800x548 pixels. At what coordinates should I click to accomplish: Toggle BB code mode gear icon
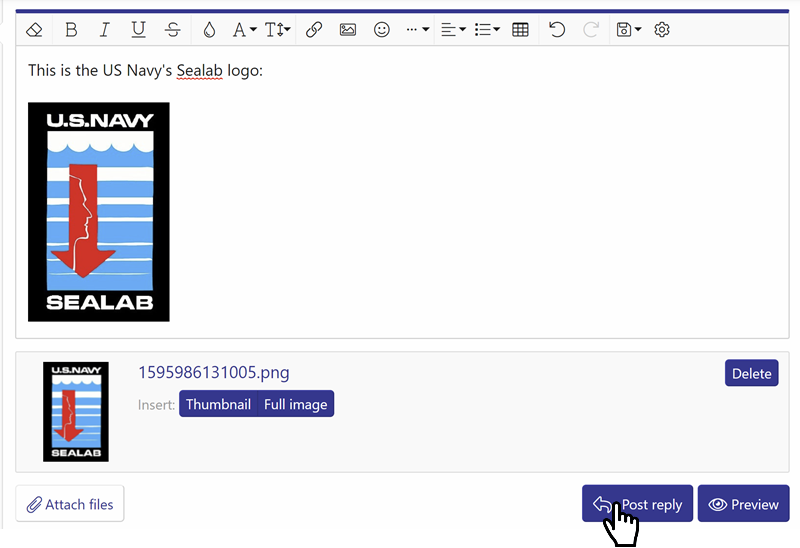coord(662,30)
